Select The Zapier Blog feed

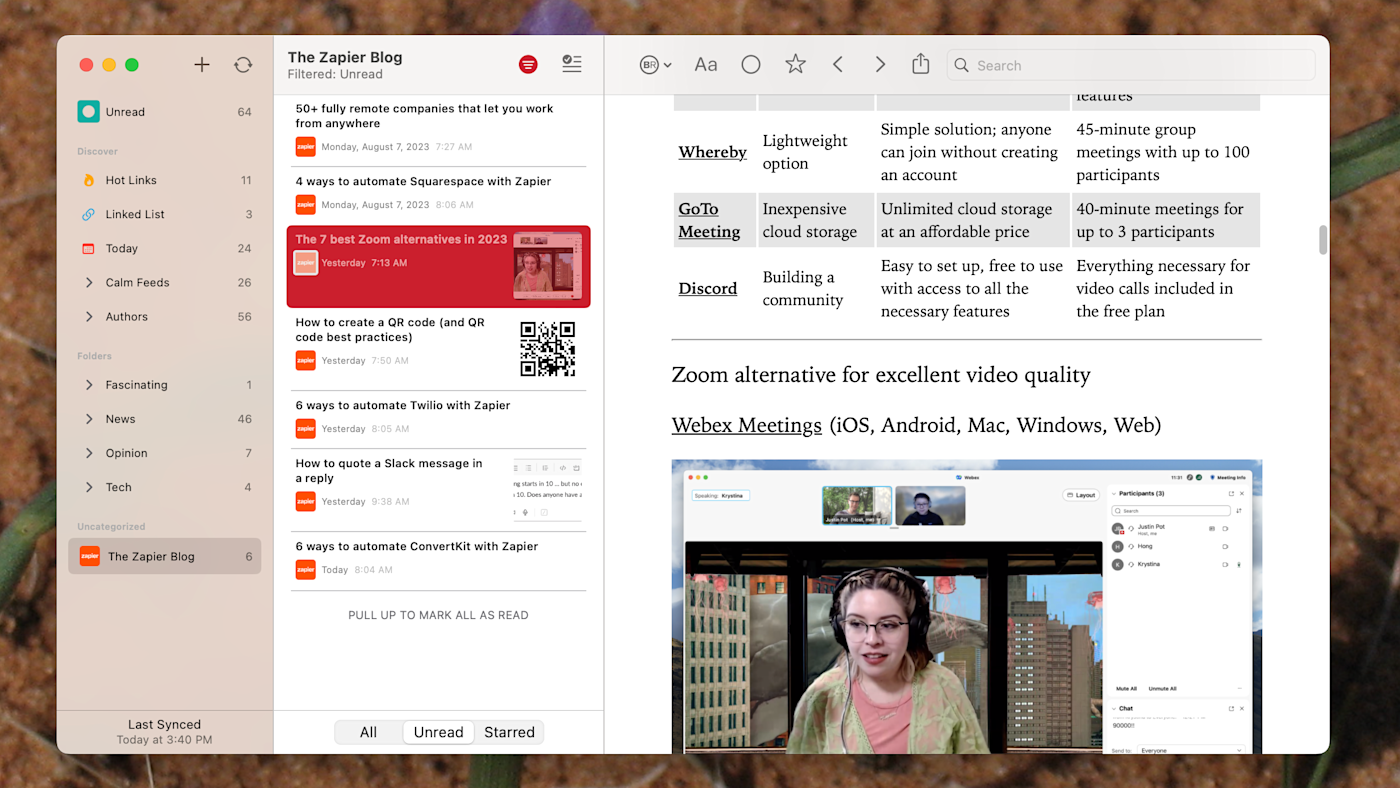[165, 556]
